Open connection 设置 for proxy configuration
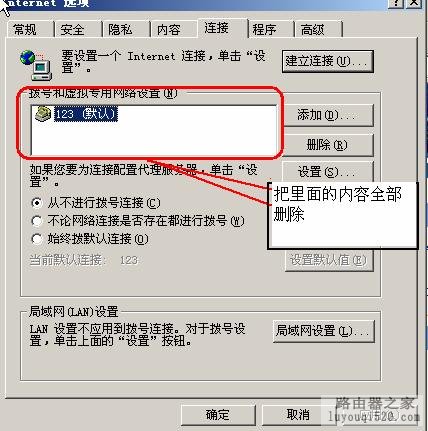 pyautogui.click(x=327, y=172)
